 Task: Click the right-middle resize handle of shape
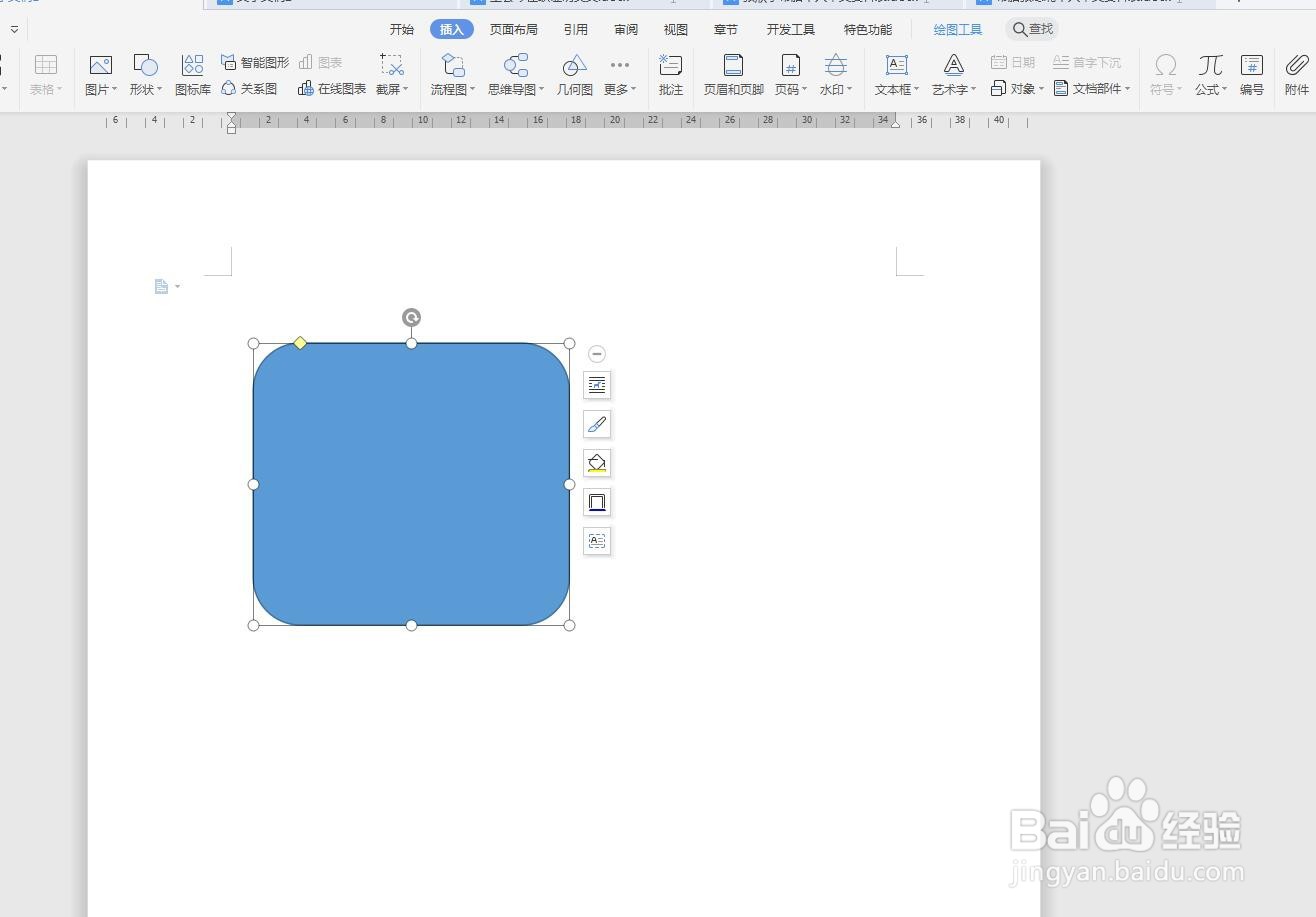pyautogui.click(x=569, y=484)
